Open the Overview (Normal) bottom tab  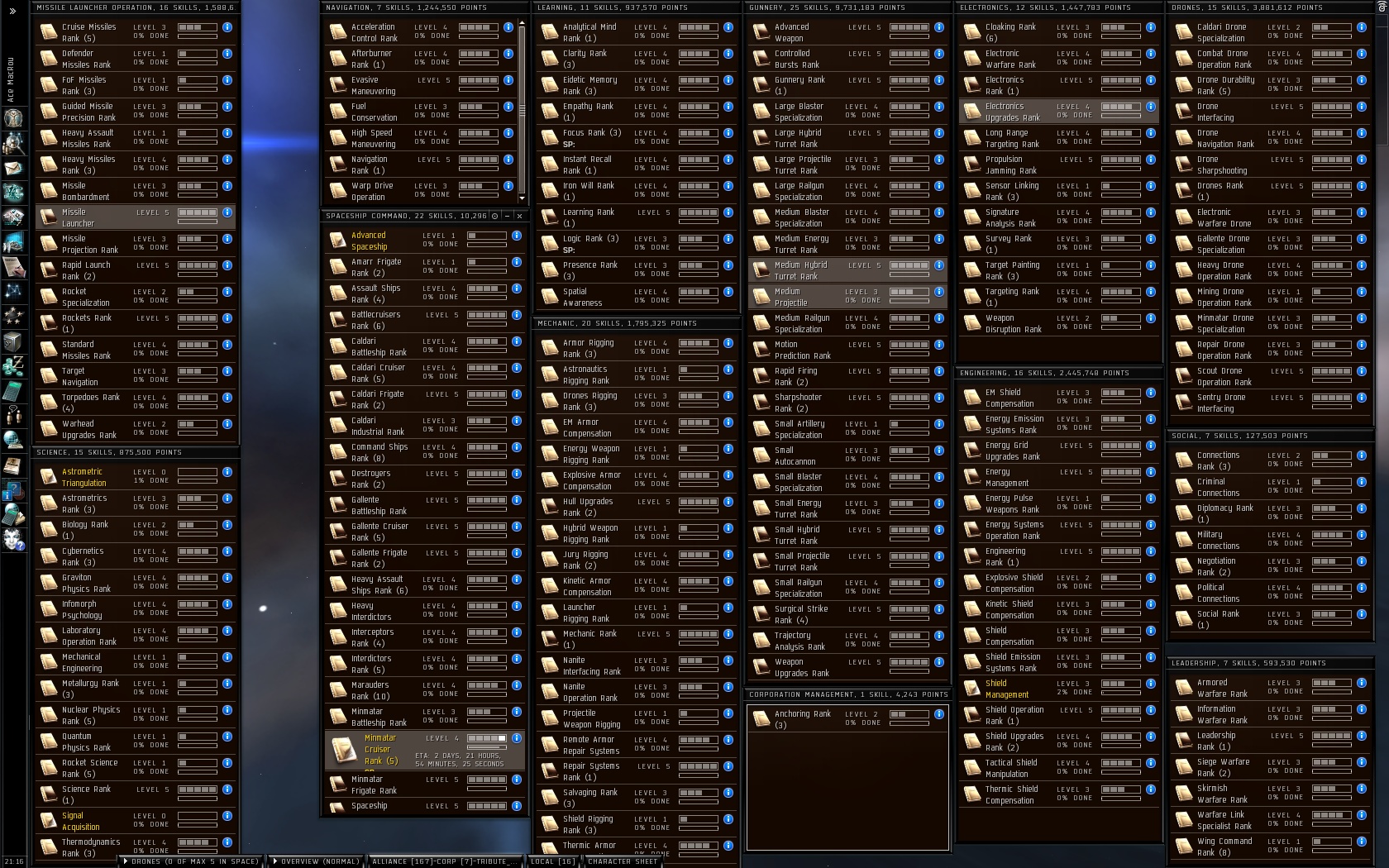click(317, 861)
